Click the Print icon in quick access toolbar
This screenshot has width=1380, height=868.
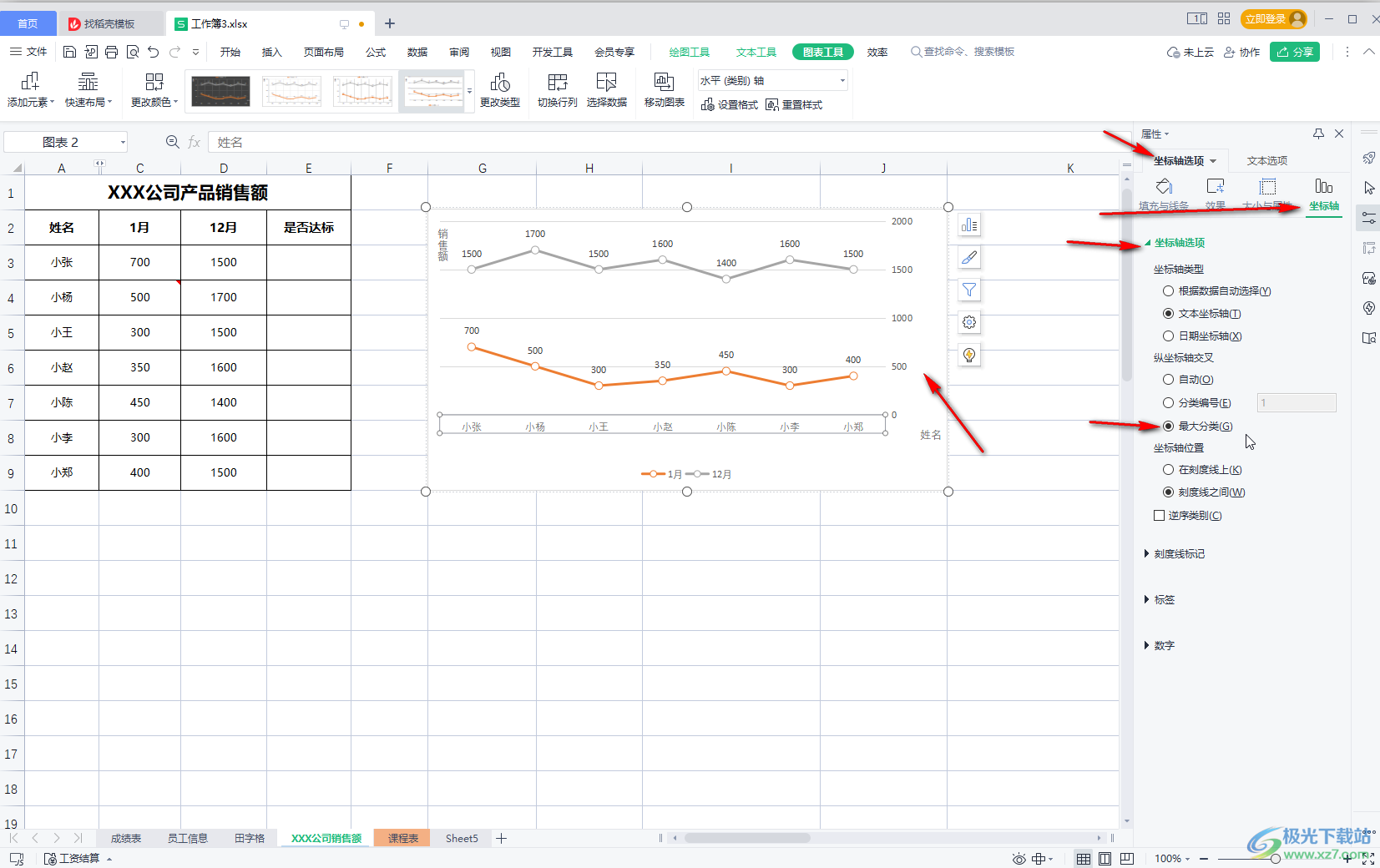112,52
